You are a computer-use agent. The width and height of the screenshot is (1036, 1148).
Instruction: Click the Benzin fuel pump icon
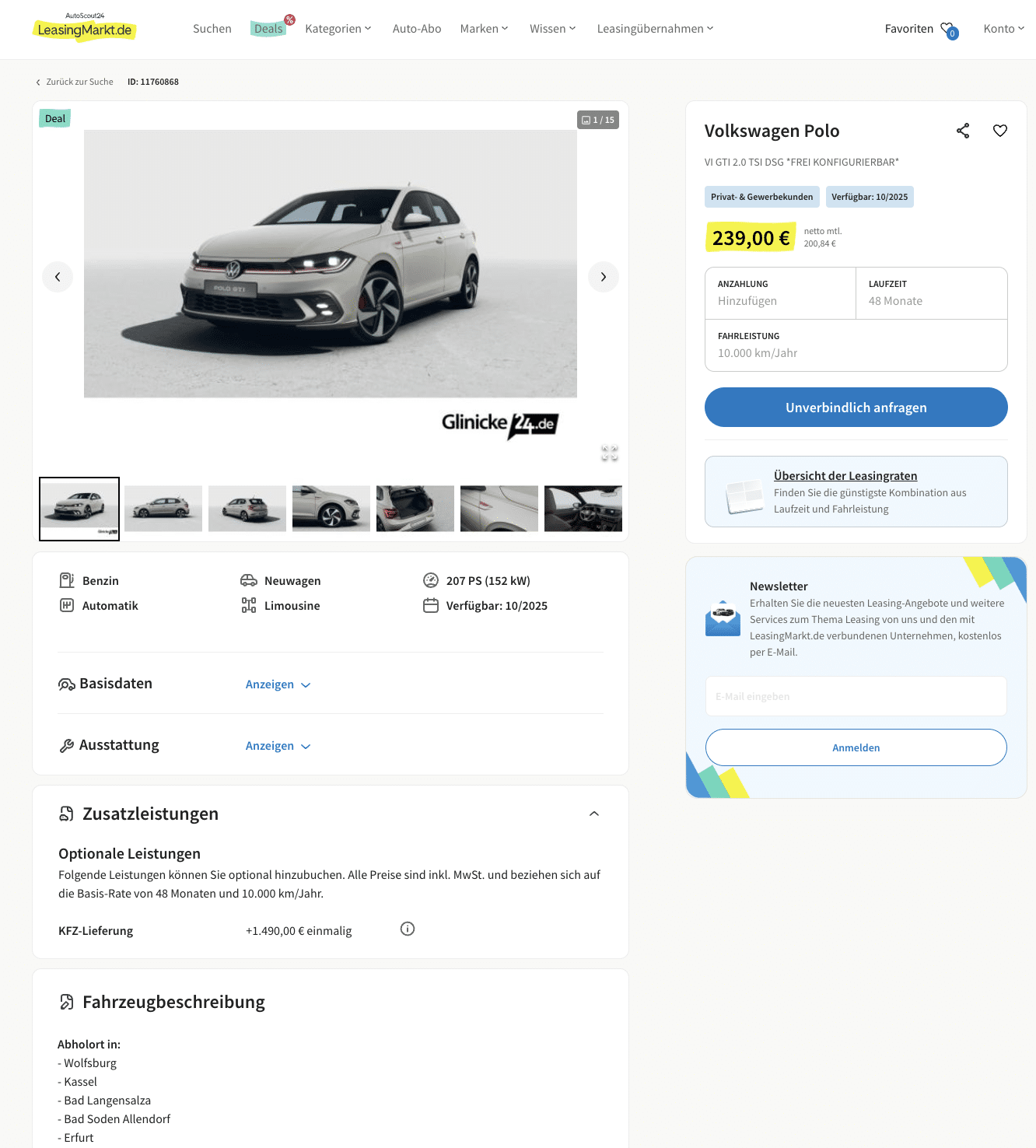click(x=67, y=580)
